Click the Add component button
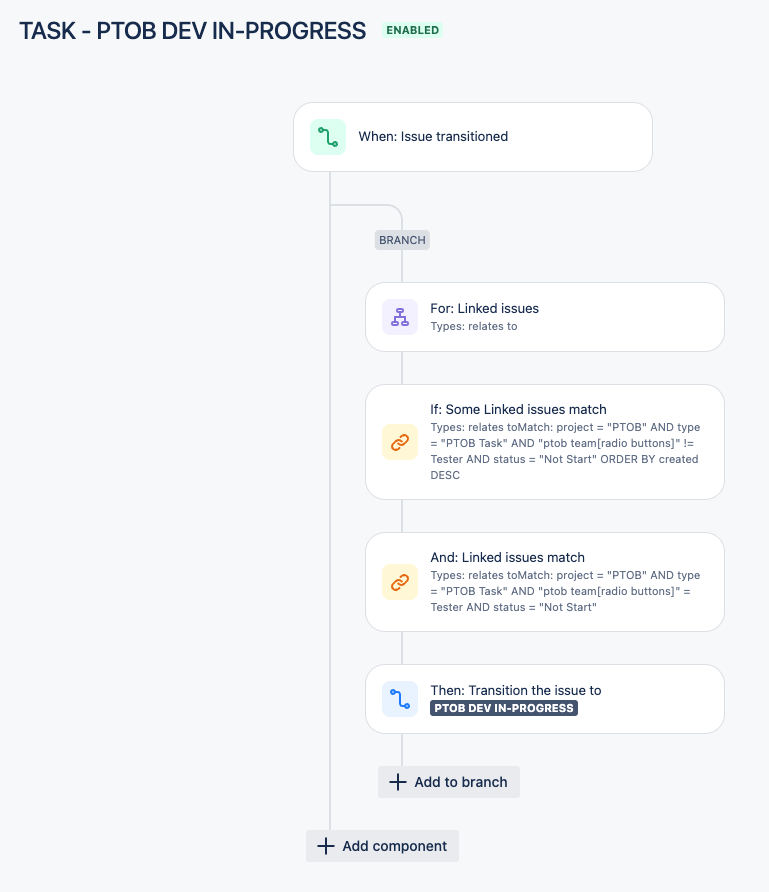Screen dimensions: 769x892 pyautogui.click(x=382, y=846)
